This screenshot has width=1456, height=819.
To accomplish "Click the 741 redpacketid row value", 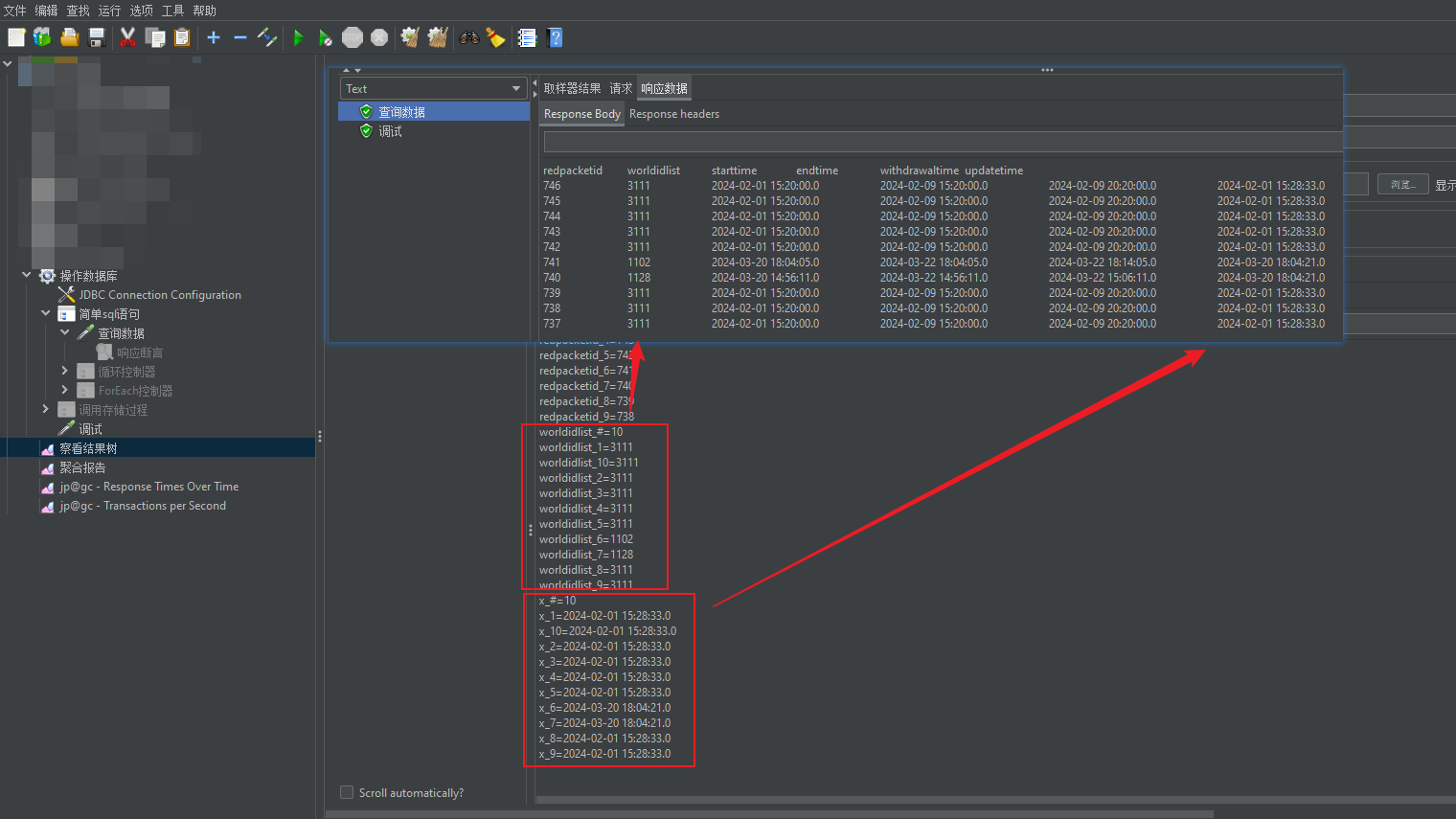I will click(552, 262).
